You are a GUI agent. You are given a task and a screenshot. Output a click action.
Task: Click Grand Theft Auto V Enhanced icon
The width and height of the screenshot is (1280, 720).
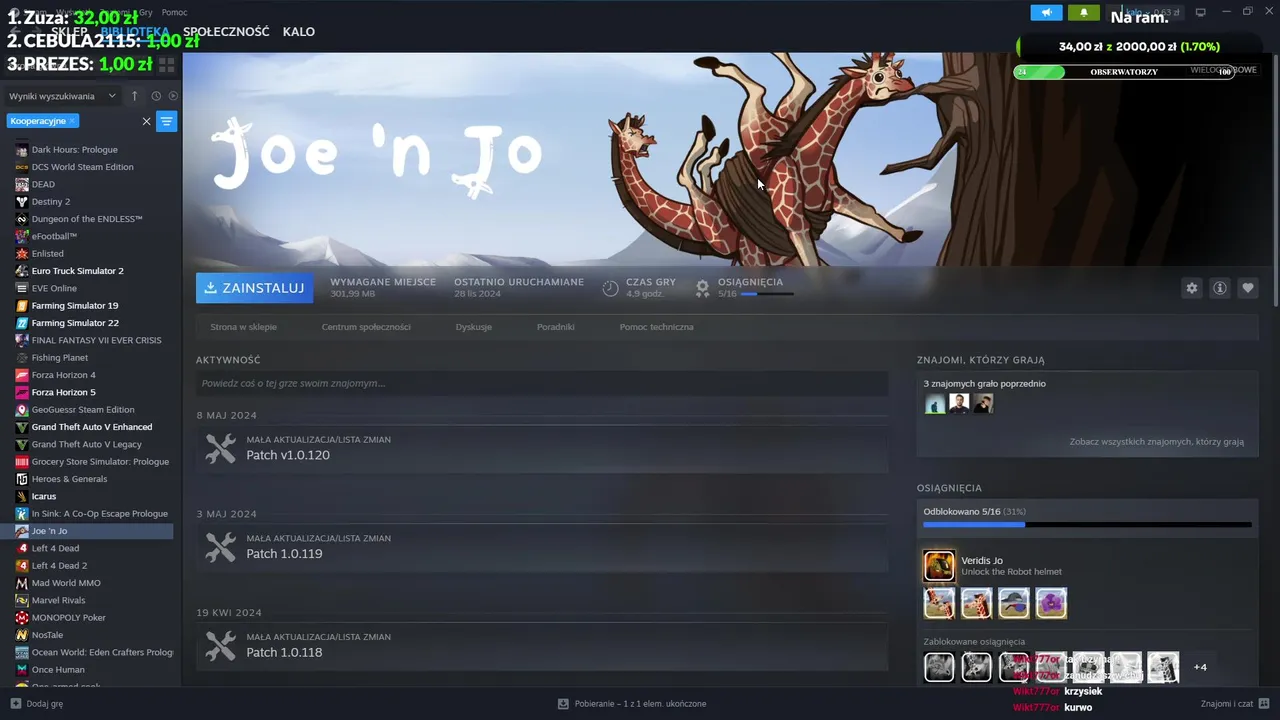pyautogui.click(x=22, y=427)
